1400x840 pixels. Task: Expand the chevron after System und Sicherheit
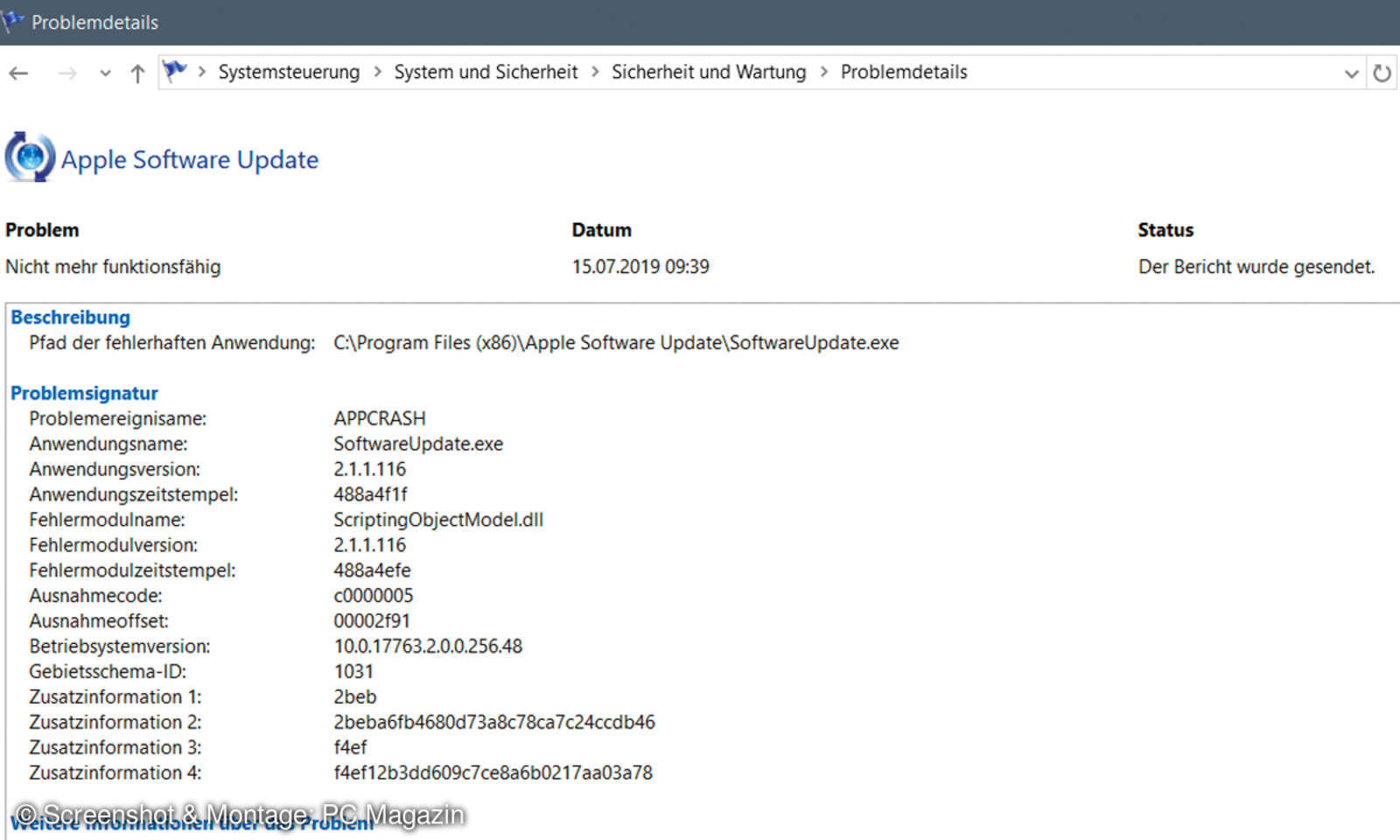(595, 72)
